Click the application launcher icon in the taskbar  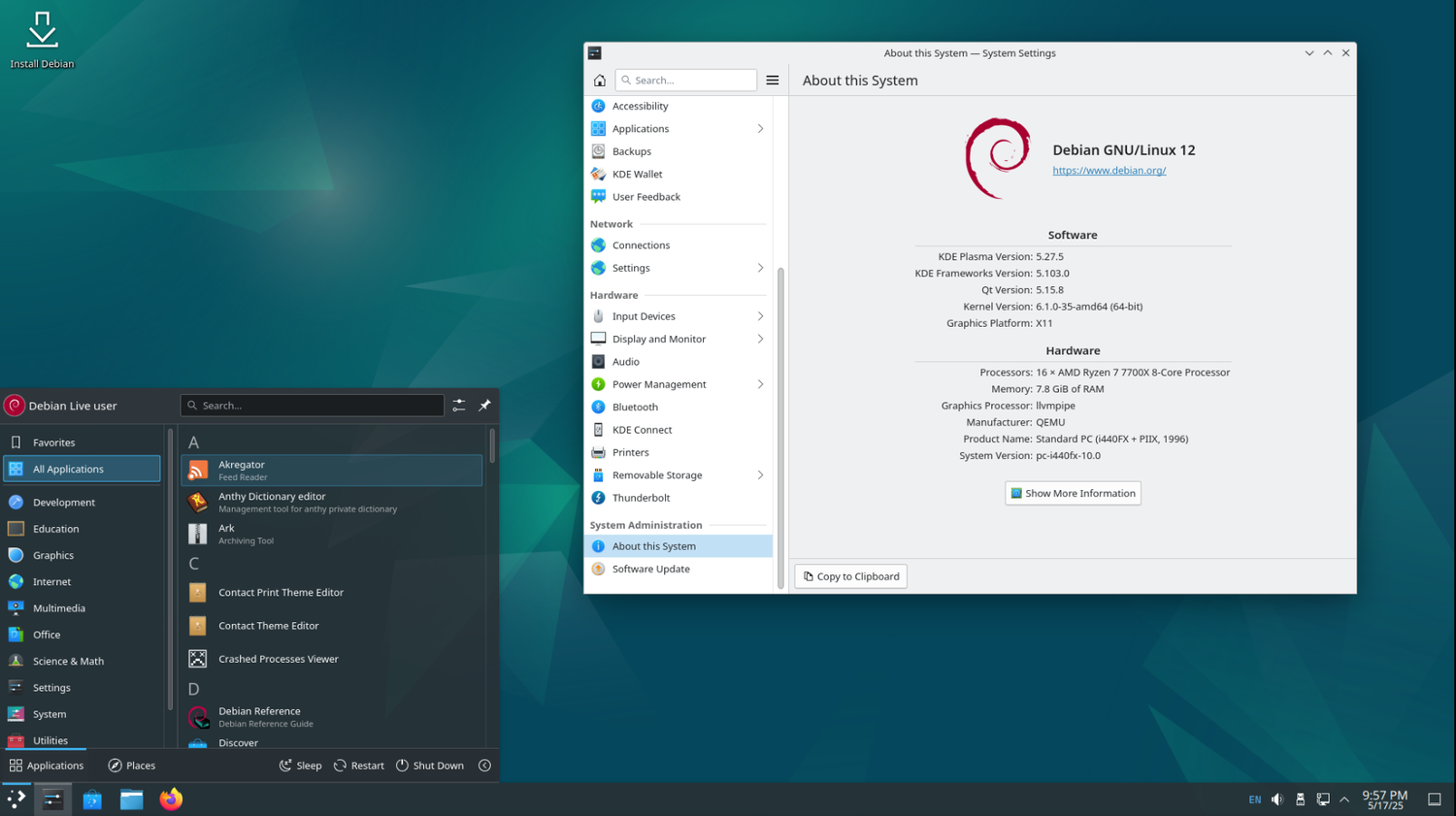click(x=17, y=800)
